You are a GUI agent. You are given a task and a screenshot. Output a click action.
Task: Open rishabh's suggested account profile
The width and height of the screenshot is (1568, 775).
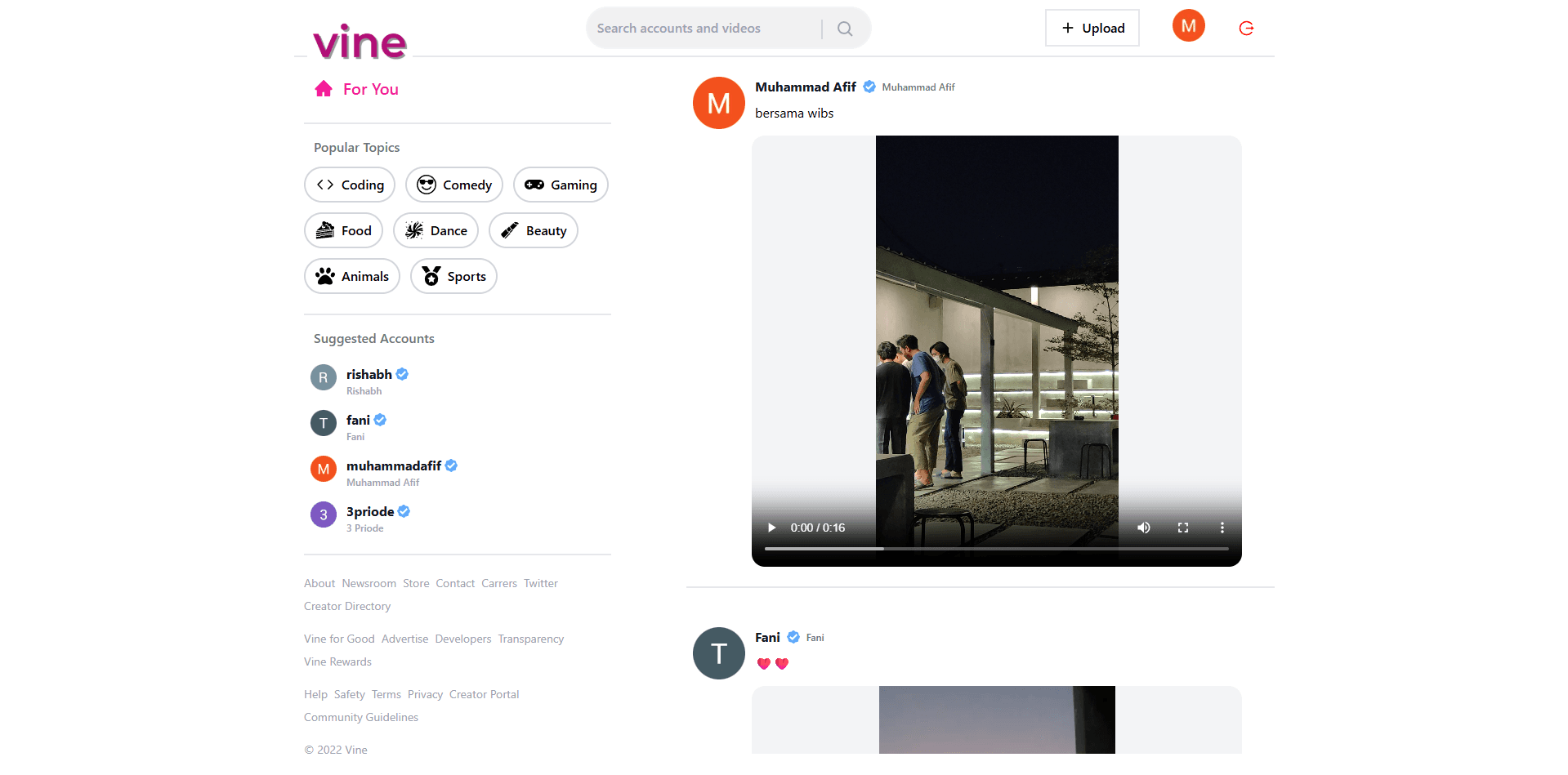coord(369,374)
